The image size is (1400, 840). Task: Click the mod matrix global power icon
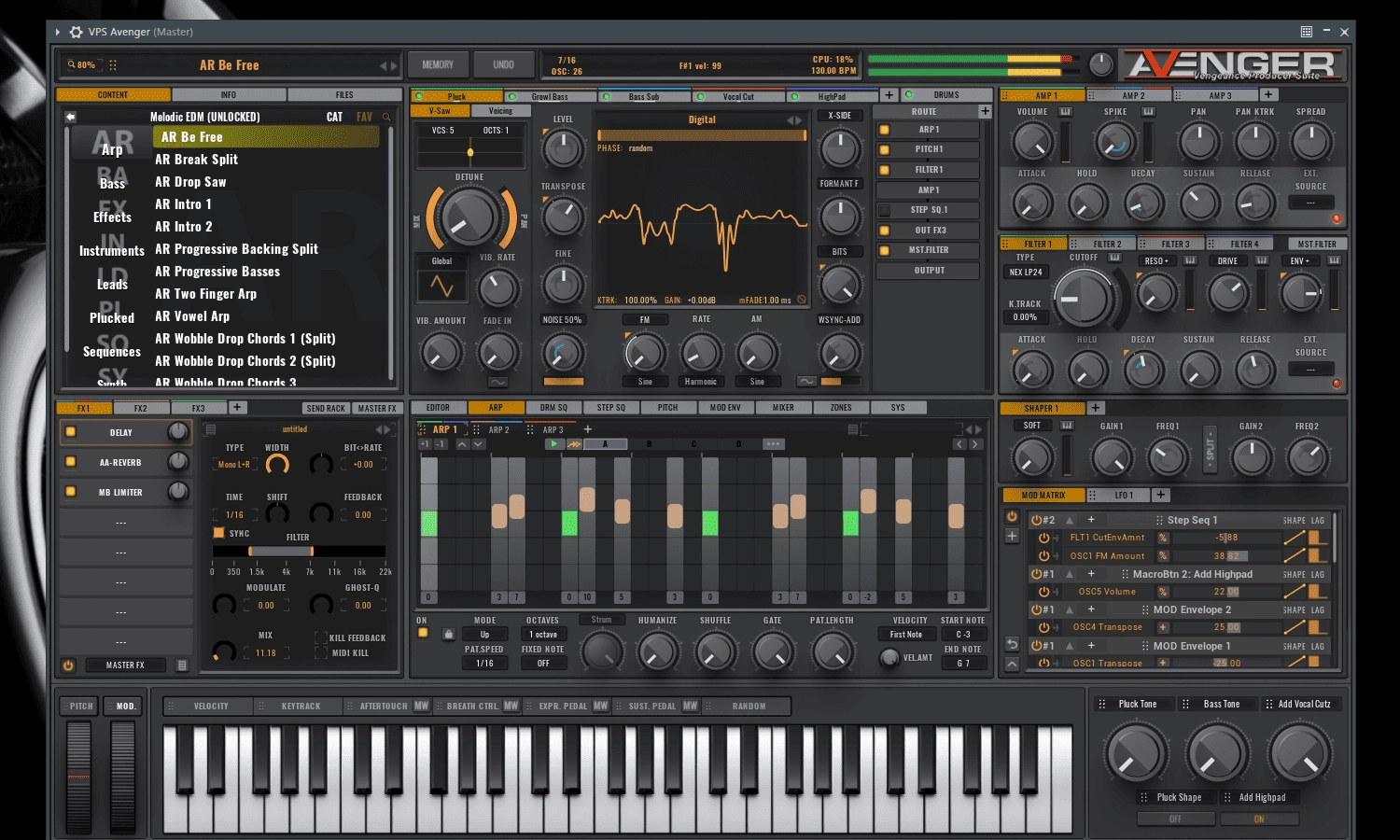pos(1012,516)
